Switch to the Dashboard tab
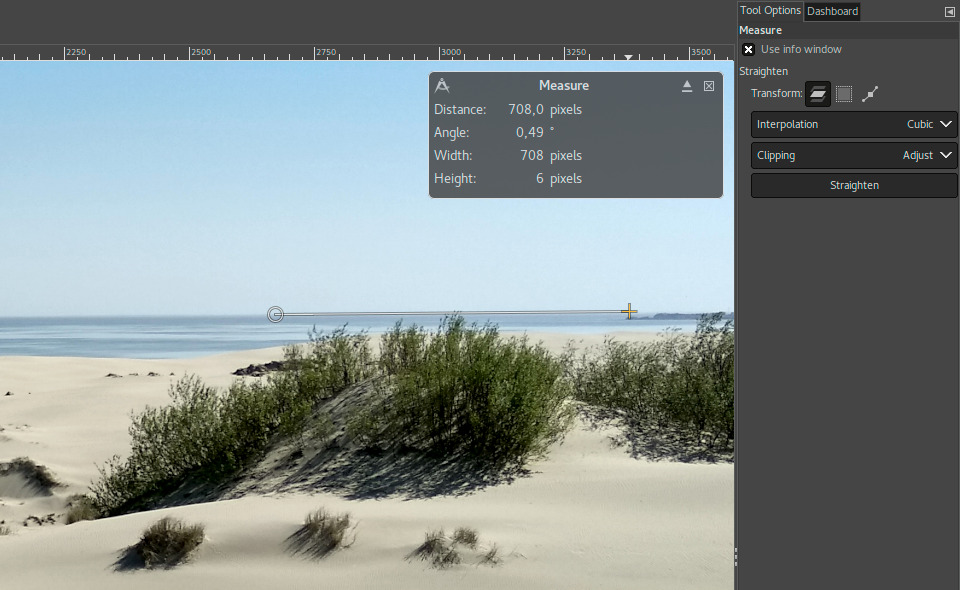Screen dimensions: 960x590 pyautogui.click(x=832, y=11)
